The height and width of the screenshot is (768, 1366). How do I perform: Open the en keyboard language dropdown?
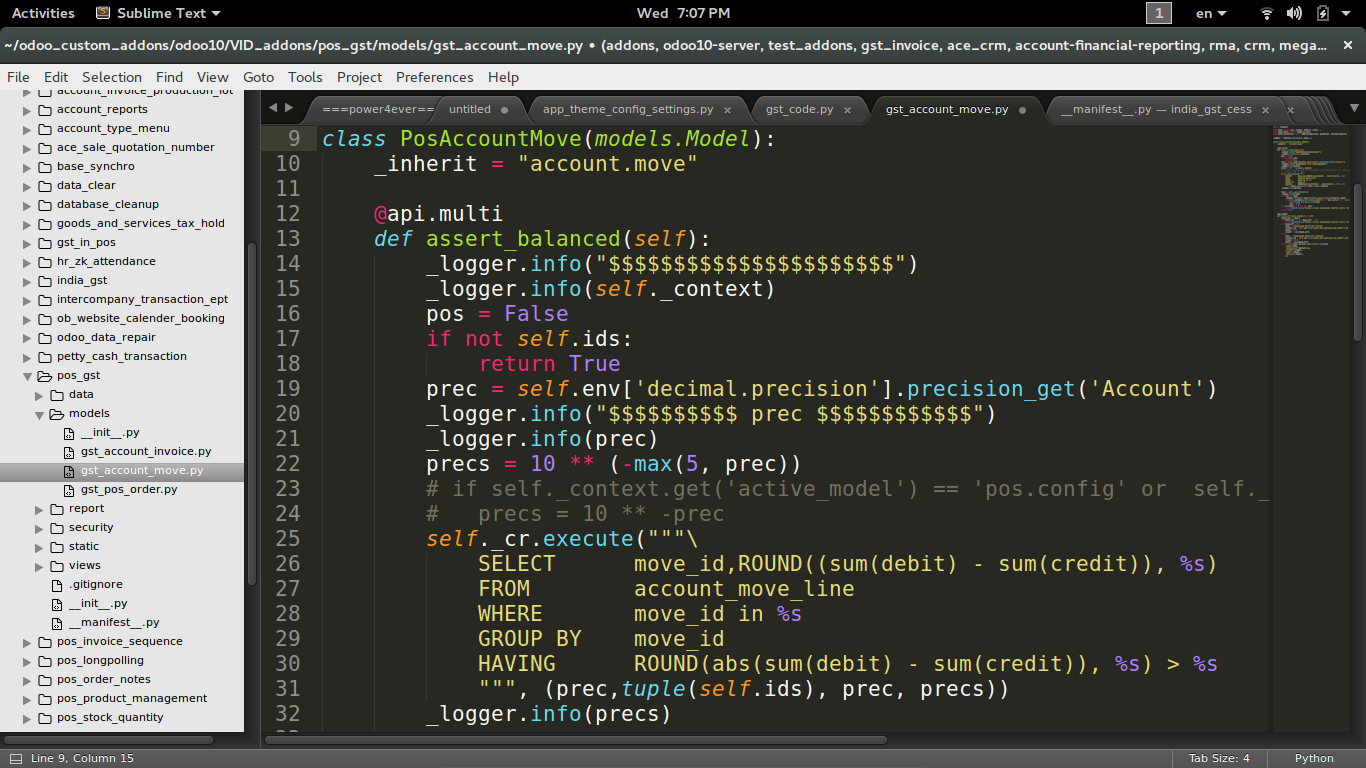1211,13
